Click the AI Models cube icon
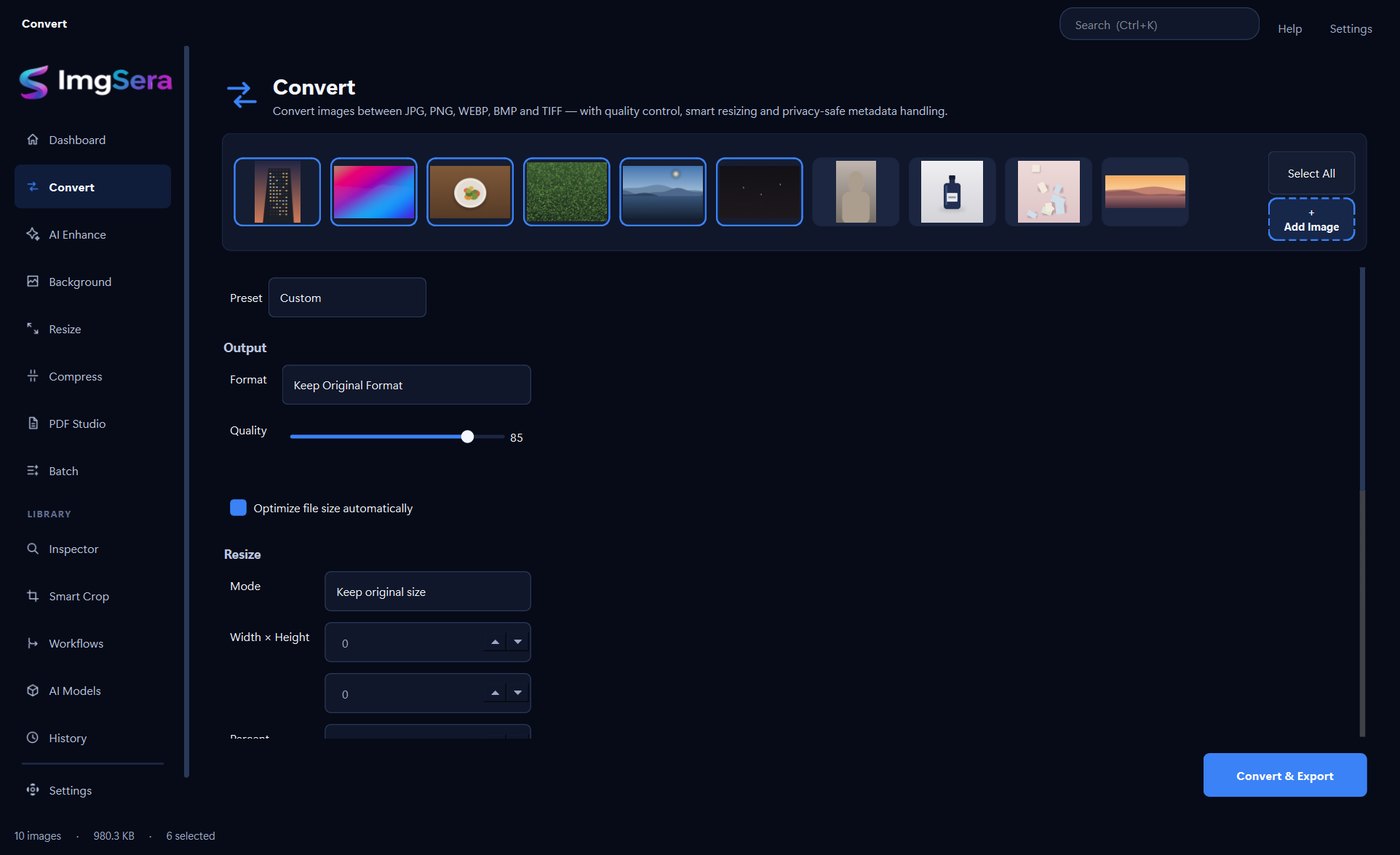1400x855 pixels. point(33,691)
